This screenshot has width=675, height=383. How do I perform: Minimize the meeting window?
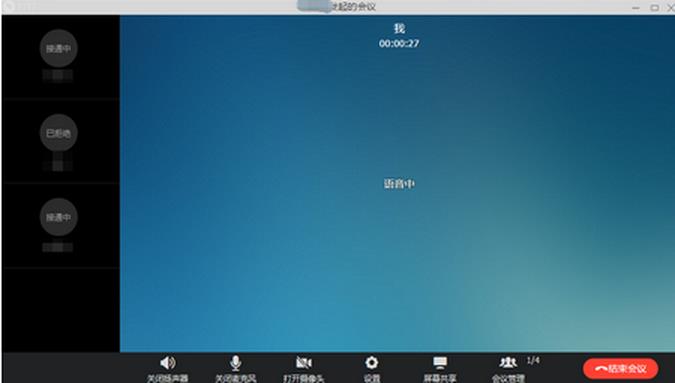point(636,7)
